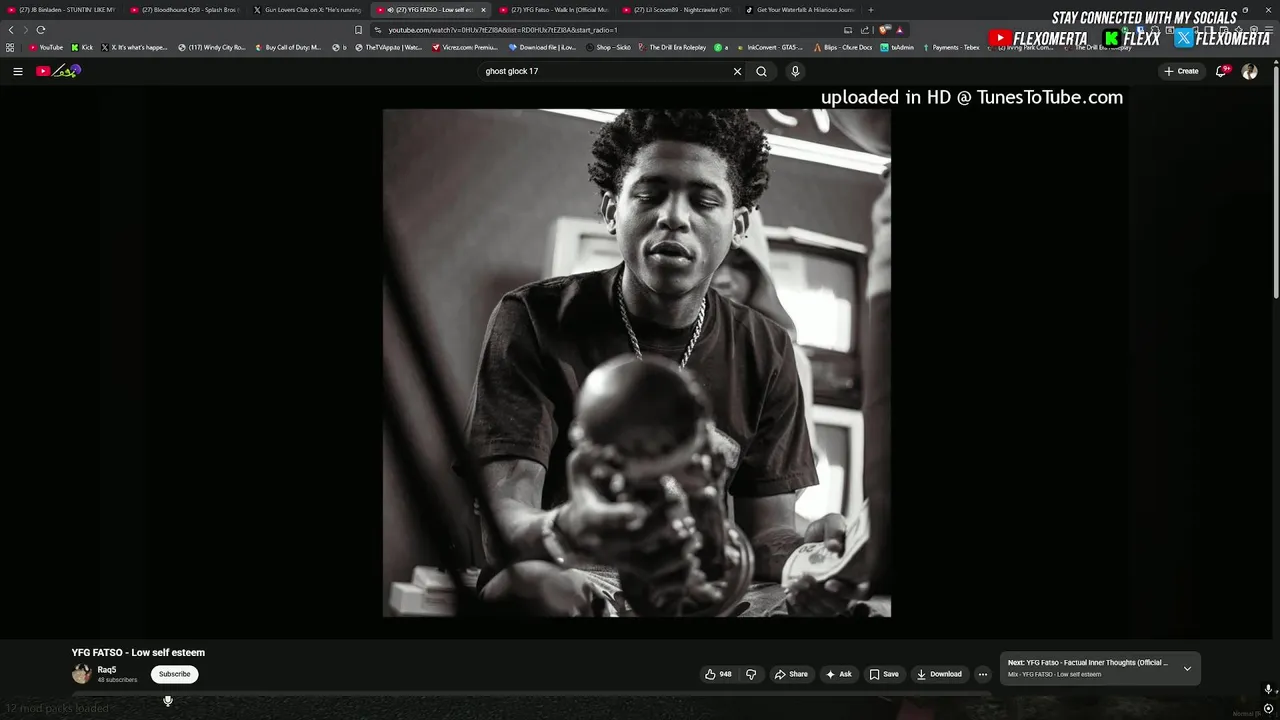Viewport: 1280px width, 720px height.
Task: Open the X 'It's what's happening' bookmark
Action: 134,47
